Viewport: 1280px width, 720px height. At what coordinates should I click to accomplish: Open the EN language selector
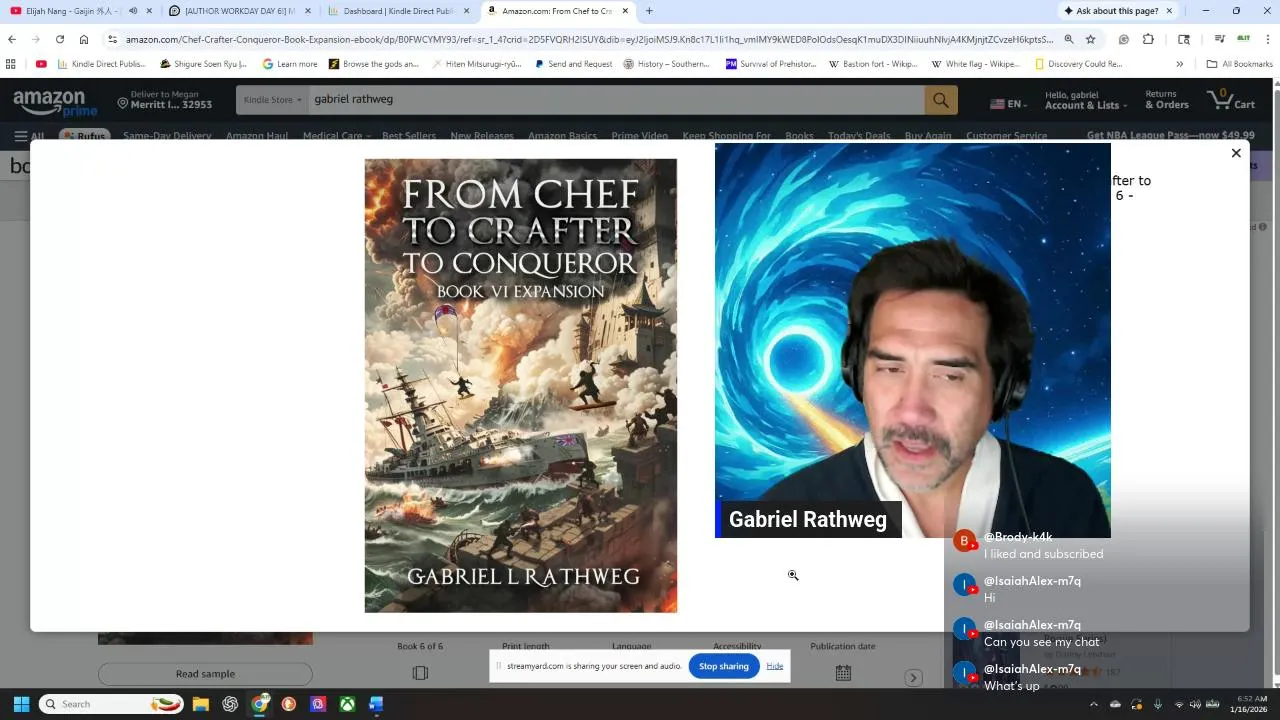pyautogui.click(x=1008, y=104)
